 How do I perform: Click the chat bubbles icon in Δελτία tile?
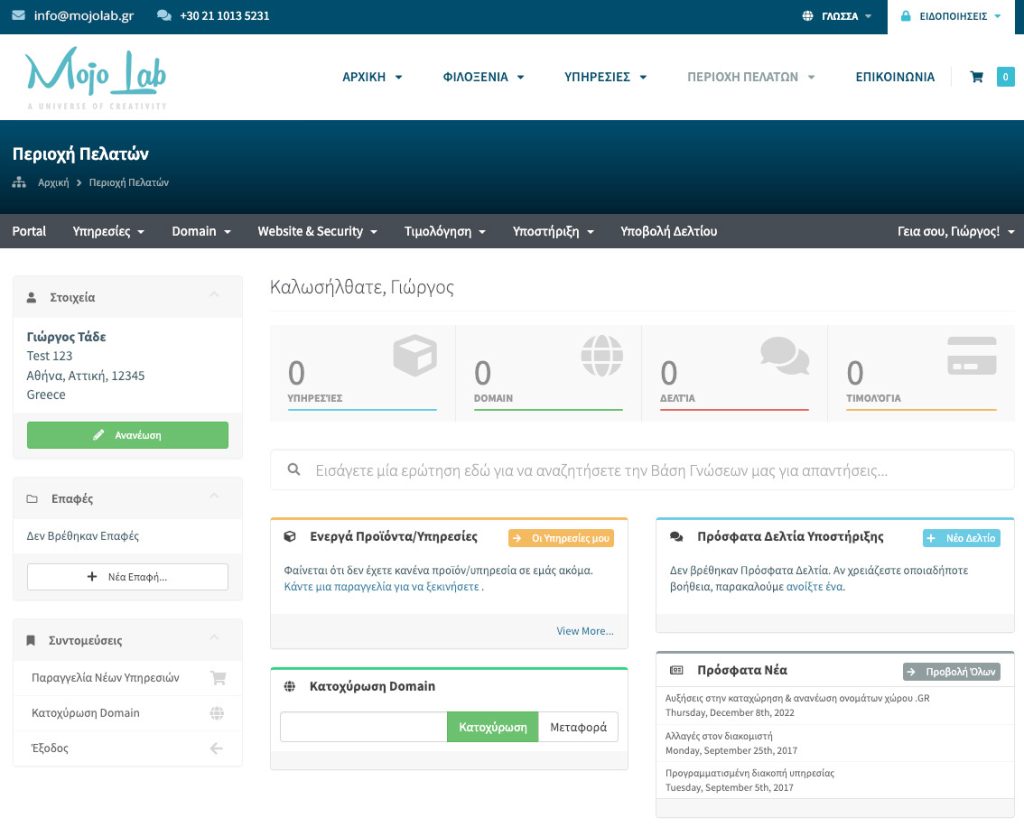pyautogui.click(x=784, y=356)
